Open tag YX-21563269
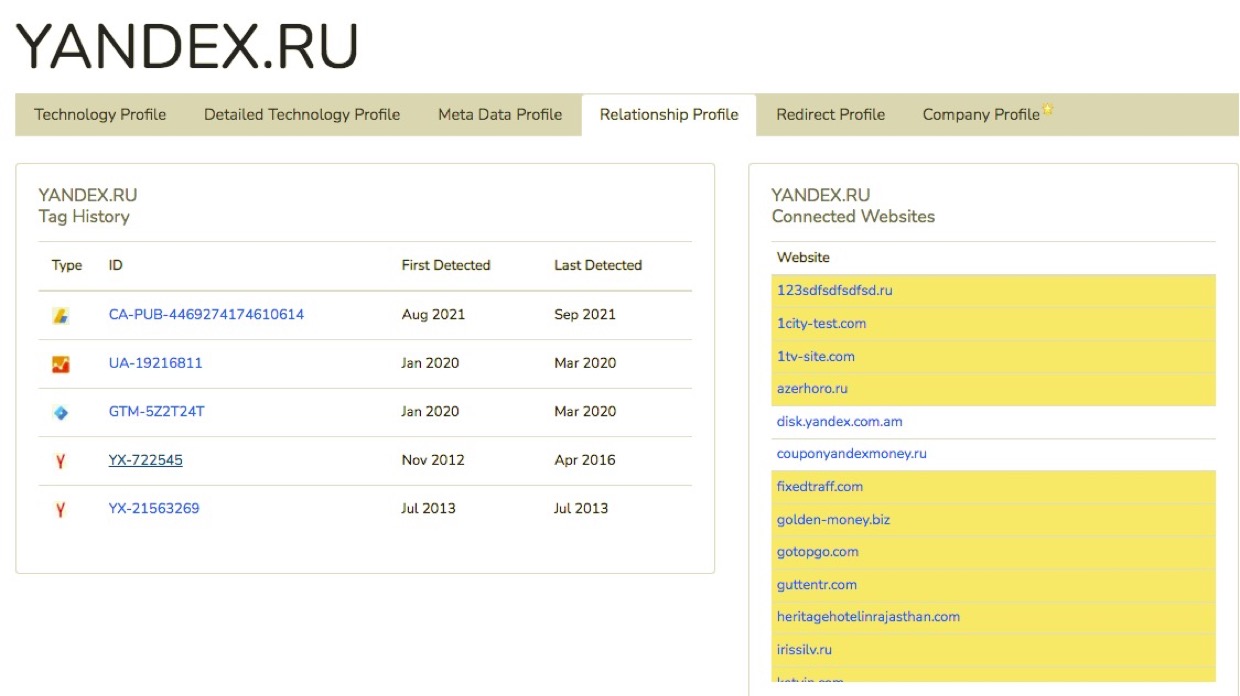The height and width of the screenshot is (696, 1240). click(x=154, y=508)
